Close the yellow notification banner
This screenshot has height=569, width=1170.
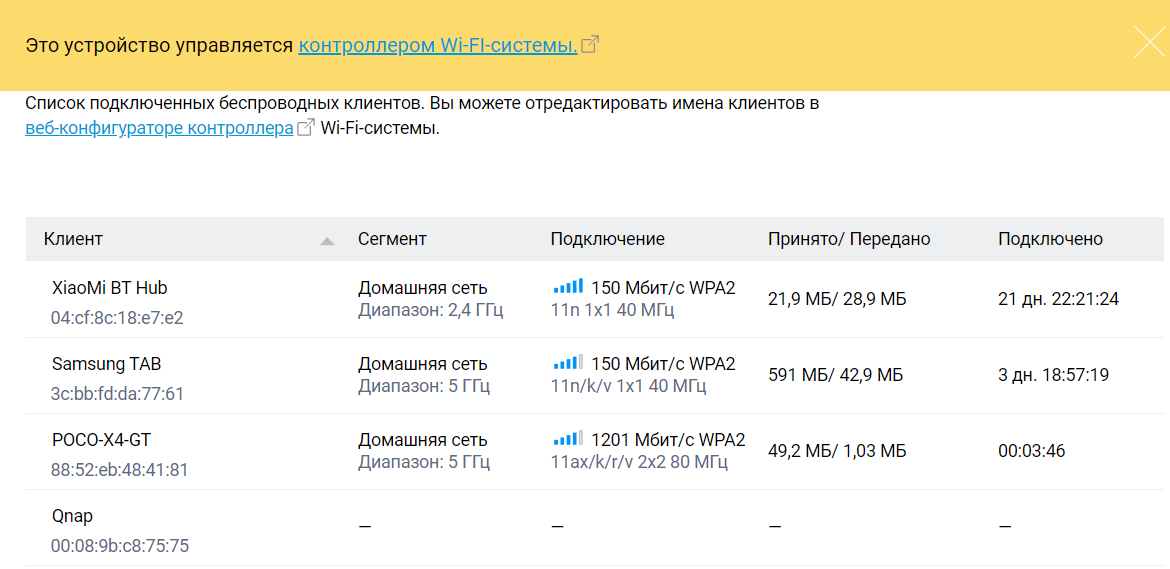coord(1149,43)
